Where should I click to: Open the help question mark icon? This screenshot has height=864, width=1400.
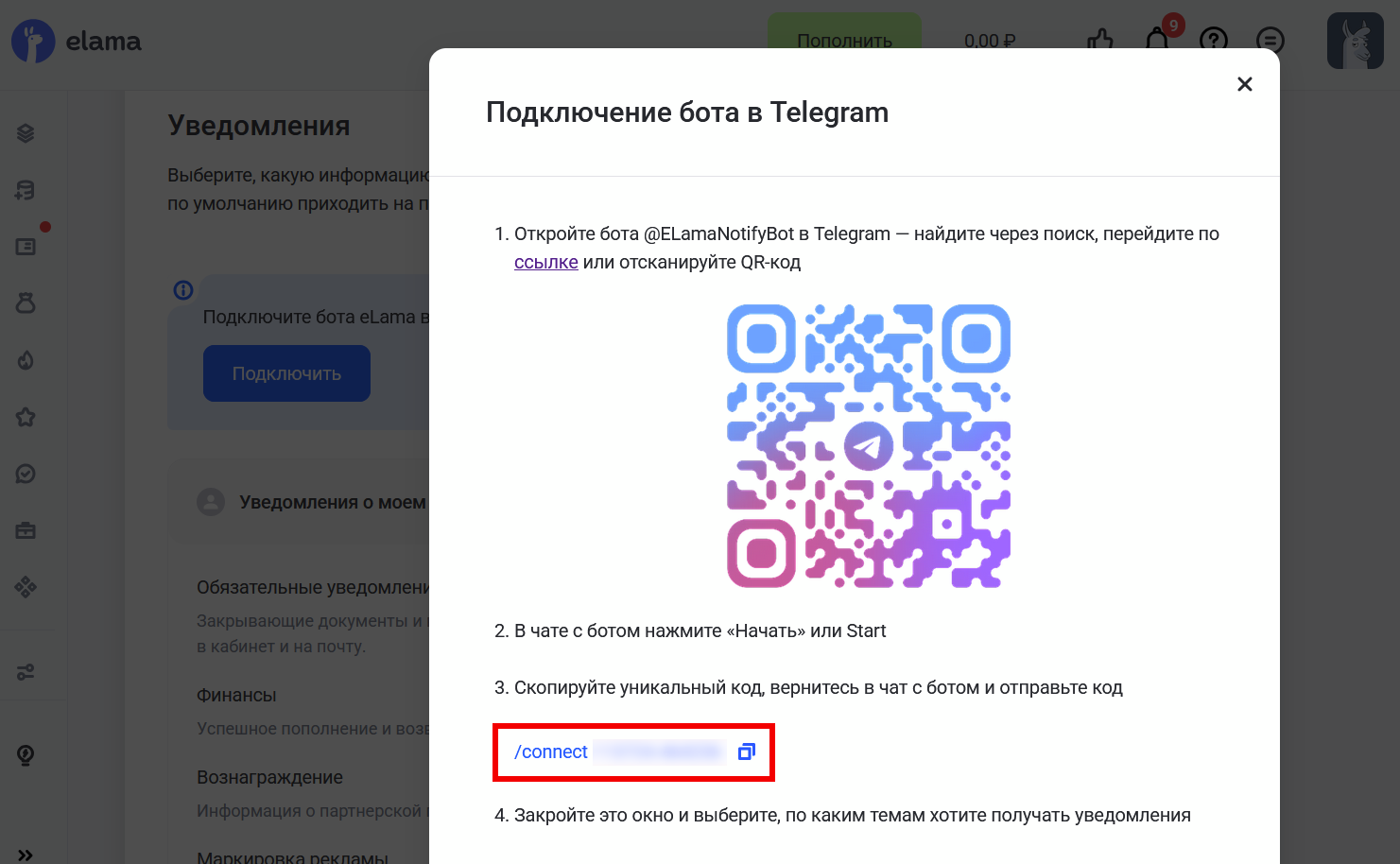tap(1214, 41)
